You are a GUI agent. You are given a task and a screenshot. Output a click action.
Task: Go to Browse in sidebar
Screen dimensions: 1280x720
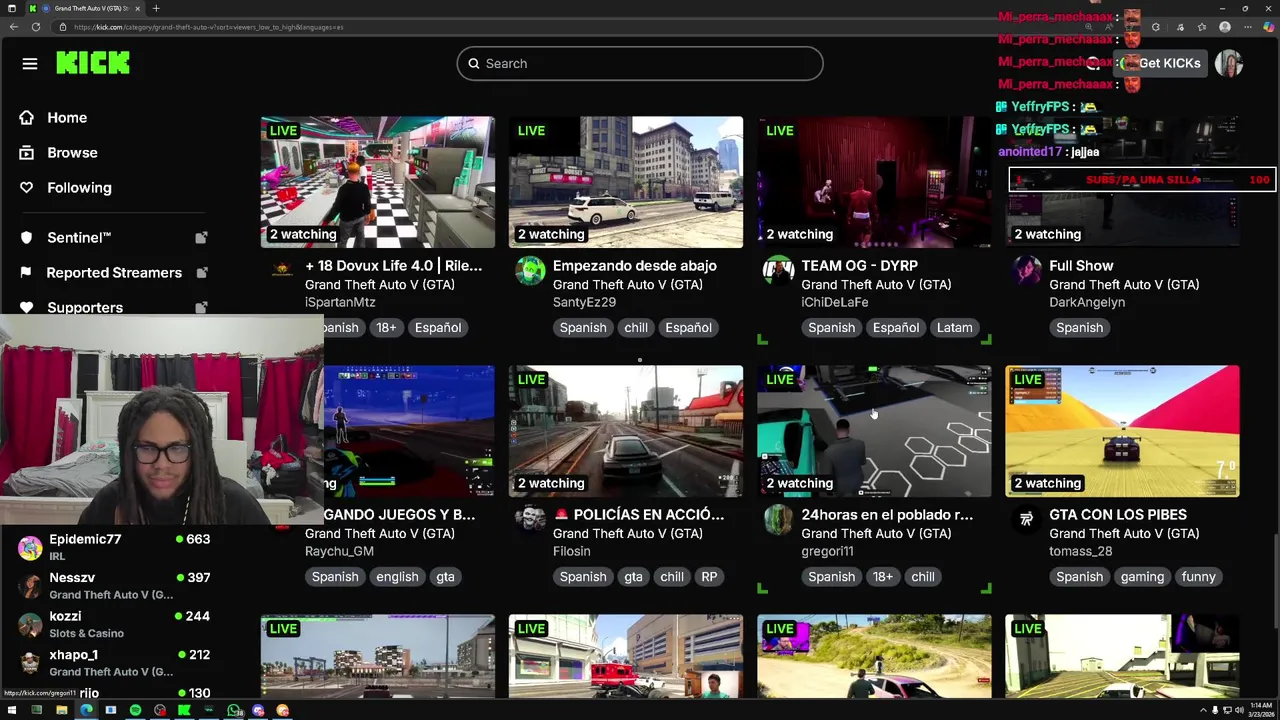[72, 153]
